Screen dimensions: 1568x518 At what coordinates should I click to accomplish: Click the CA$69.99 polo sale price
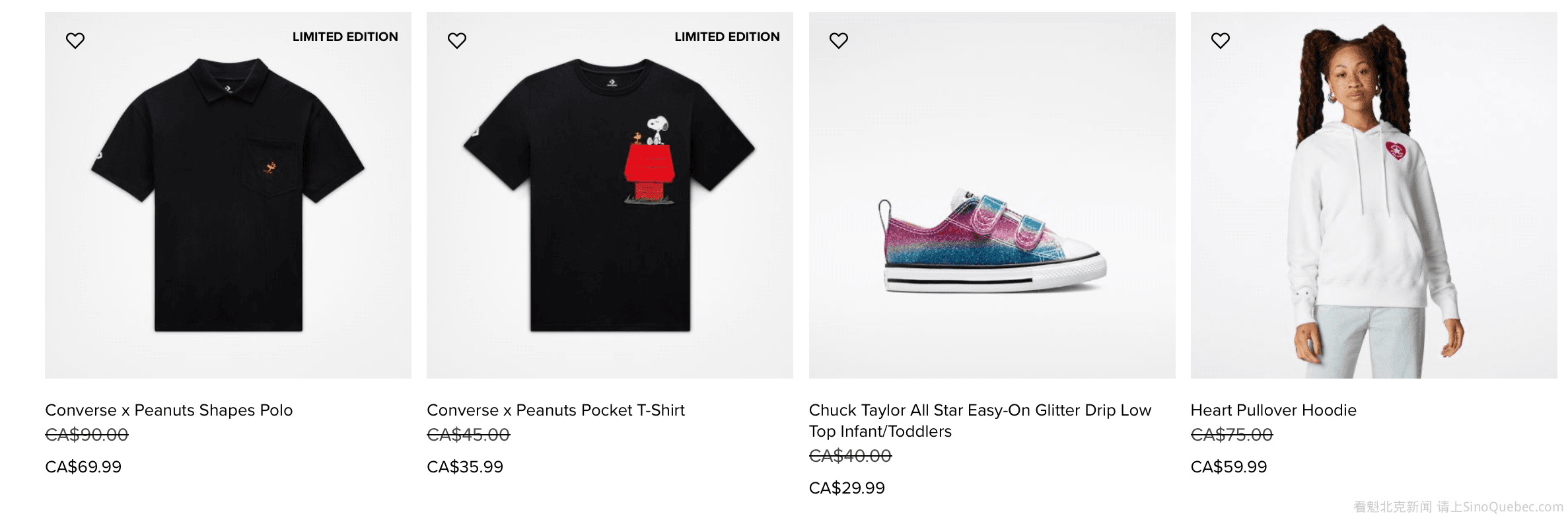(x=83, y=467)
